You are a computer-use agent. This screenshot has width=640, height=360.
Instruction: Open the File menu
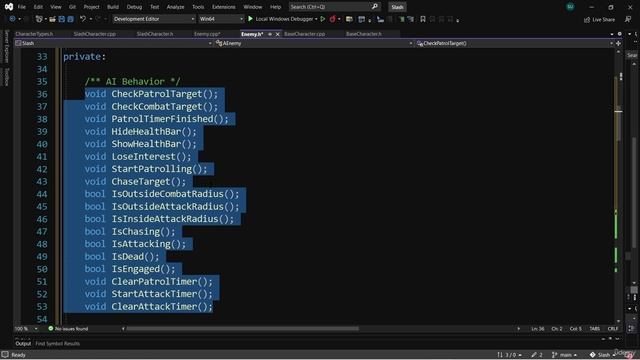[22, 7]
